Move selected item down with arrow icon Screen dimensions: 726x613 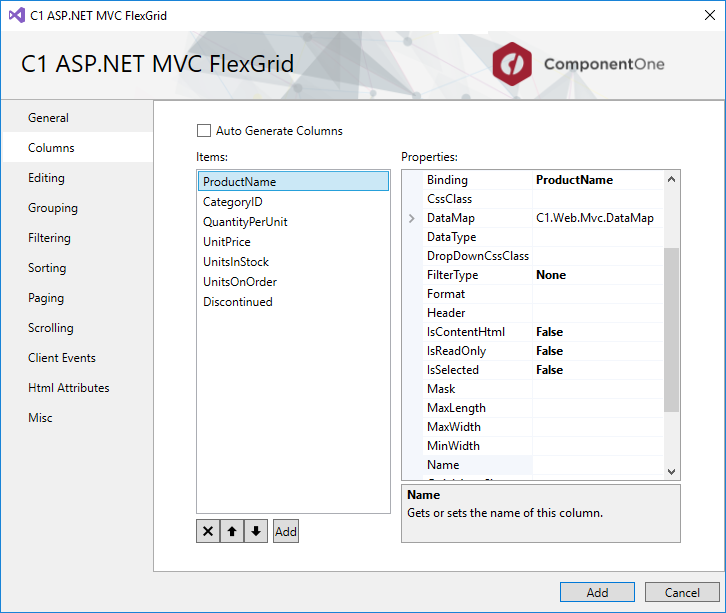pyautogui.click(x=256, y=532)
